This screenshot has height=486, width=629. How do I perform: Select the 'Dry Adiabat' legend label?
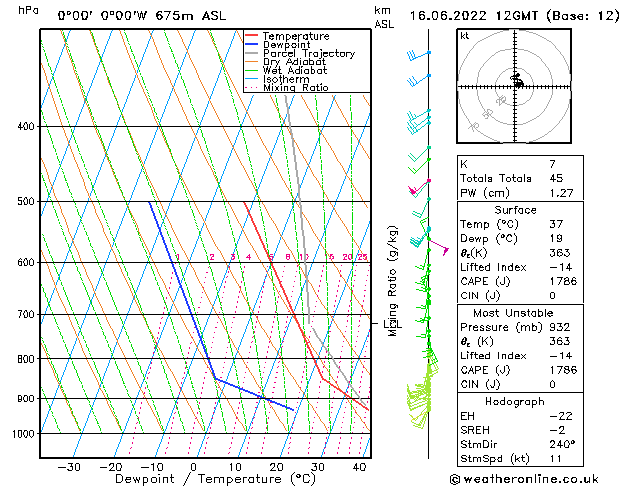pyautogui.click(x=294, y=62)
